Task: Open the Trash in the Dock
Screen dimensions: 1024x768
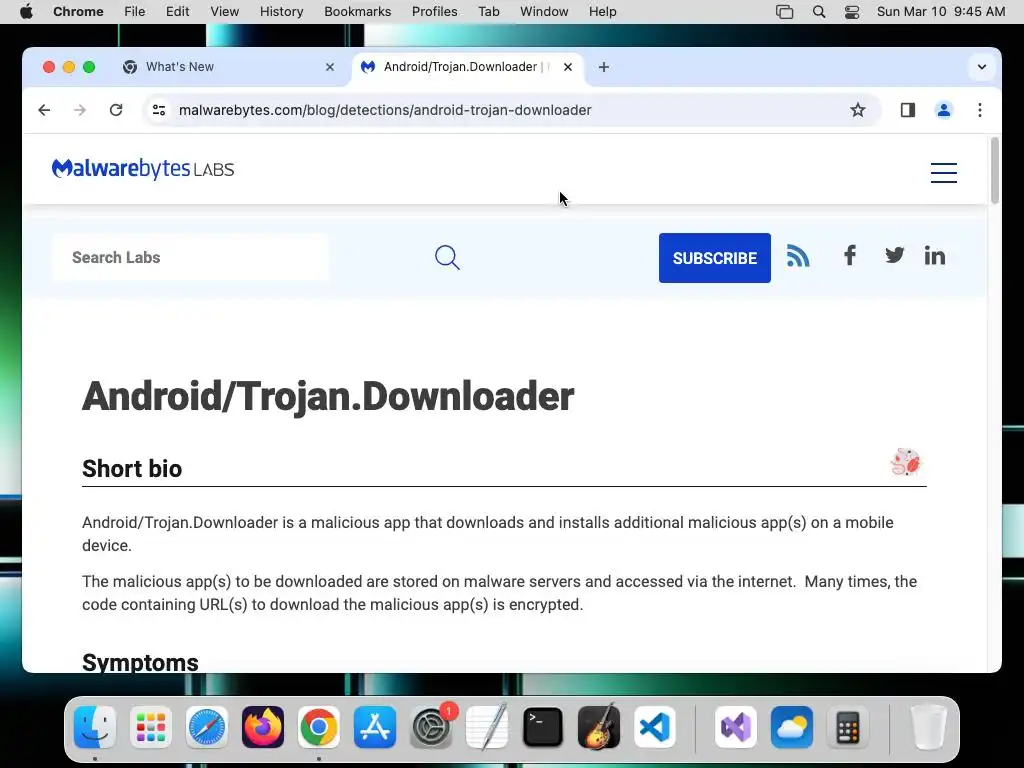Action: 928,727
